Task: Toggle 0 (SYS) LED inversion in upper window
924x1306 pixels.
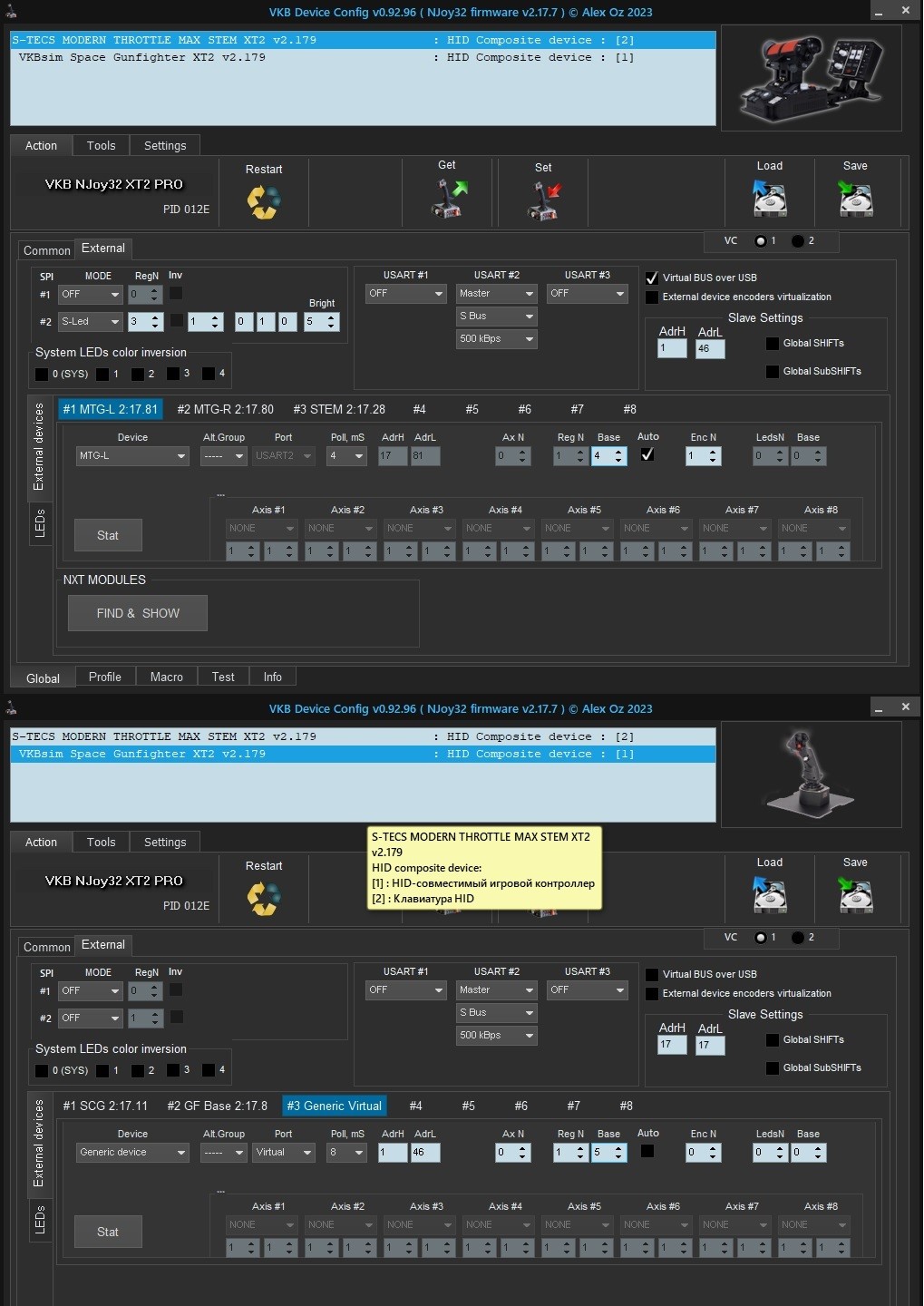Action: pyautogui.click(x=41, y=374)
